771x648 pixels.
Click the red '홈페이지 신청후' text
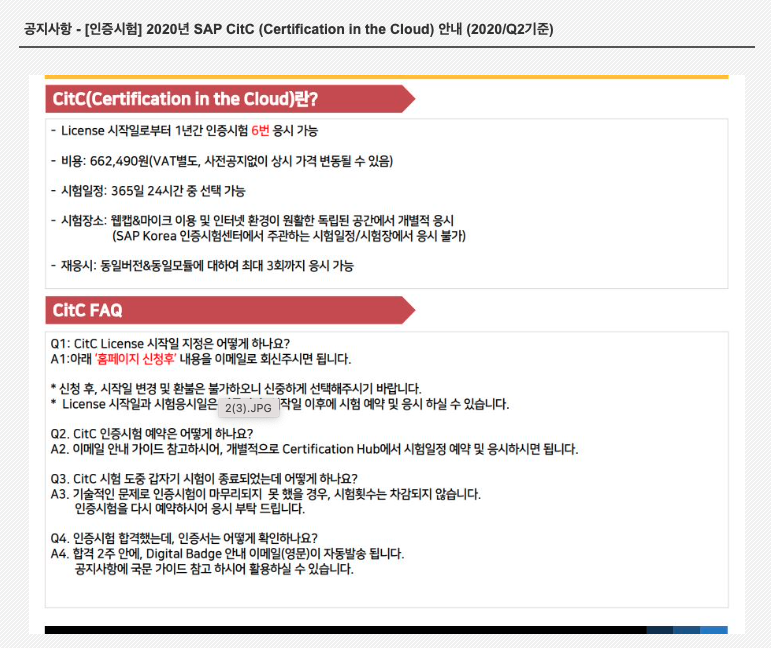tap(135, 359)
